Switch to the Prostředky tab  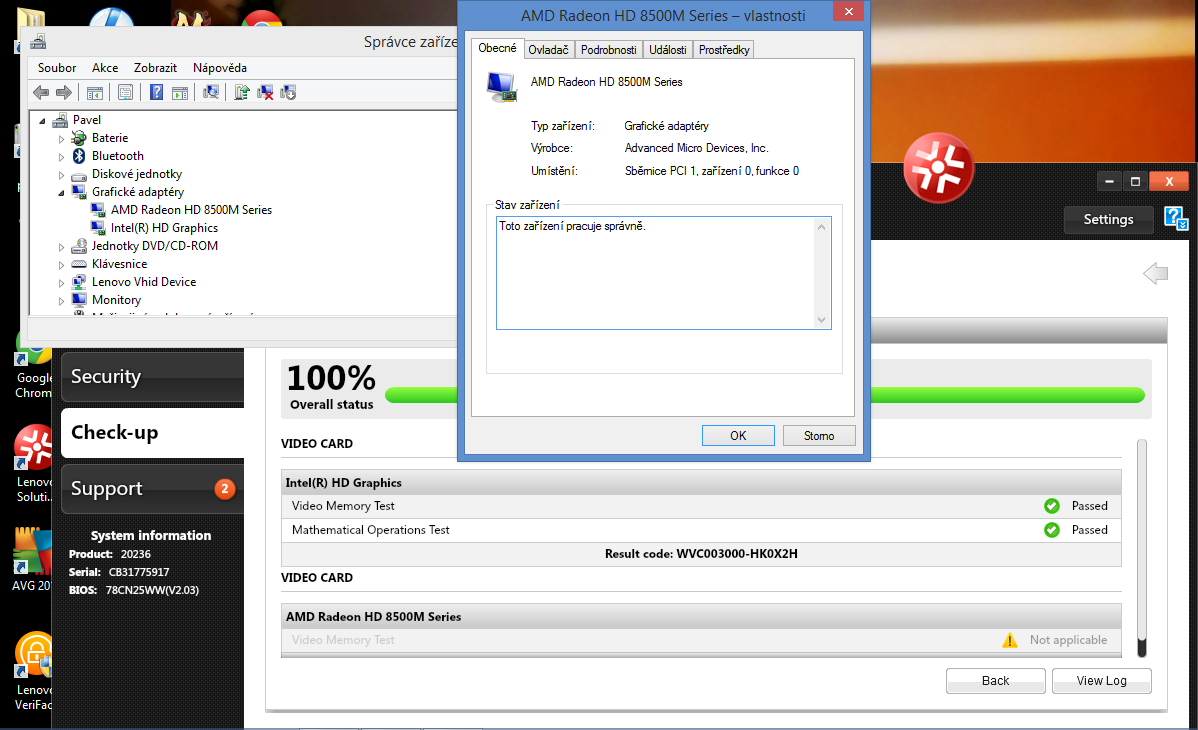(x=724, y=50)
